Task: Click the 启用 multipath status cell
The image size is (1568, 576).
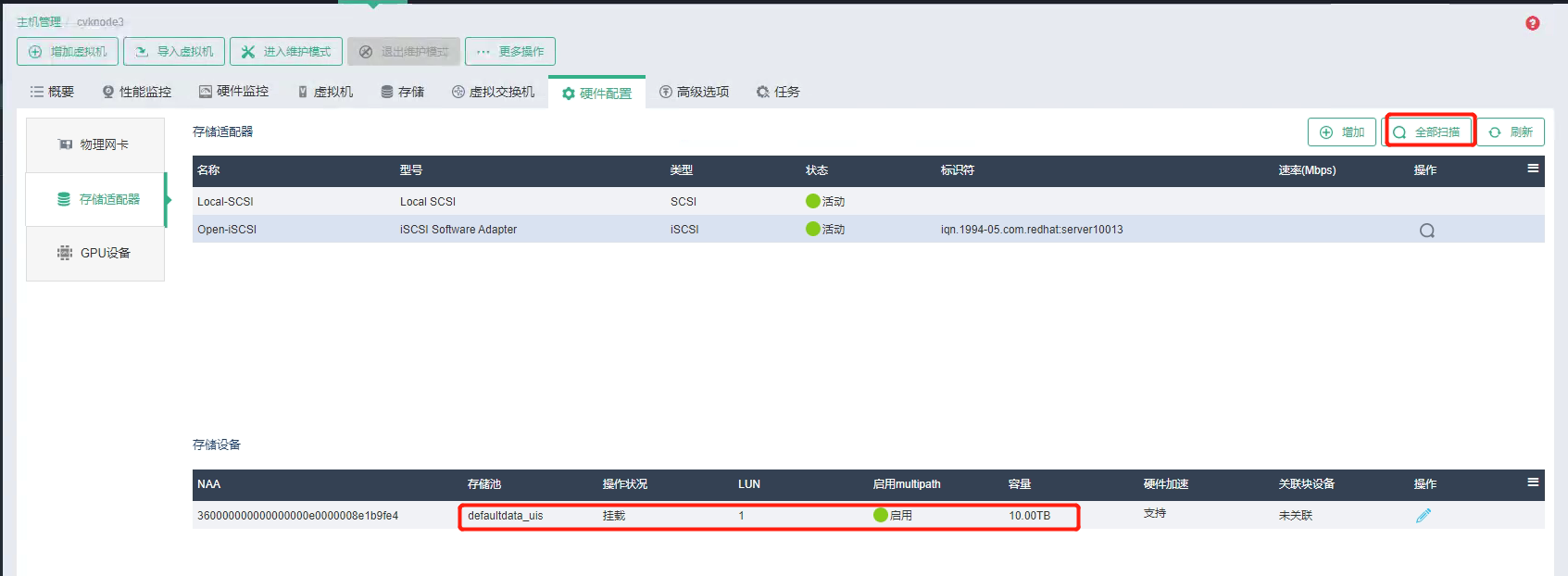Action: (x=893, y=515)
